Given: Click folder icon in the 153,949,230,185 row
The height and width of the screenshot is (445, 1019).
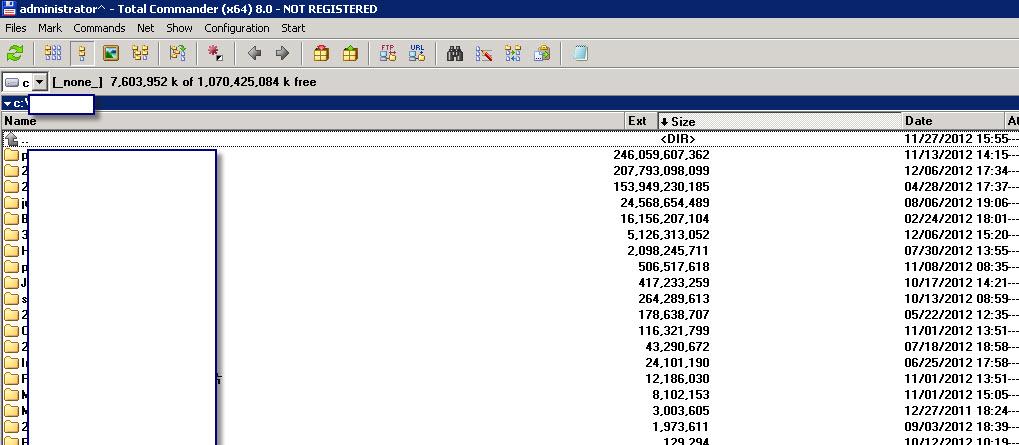Looking at the screenshot, I should click(x=11, y=187).
